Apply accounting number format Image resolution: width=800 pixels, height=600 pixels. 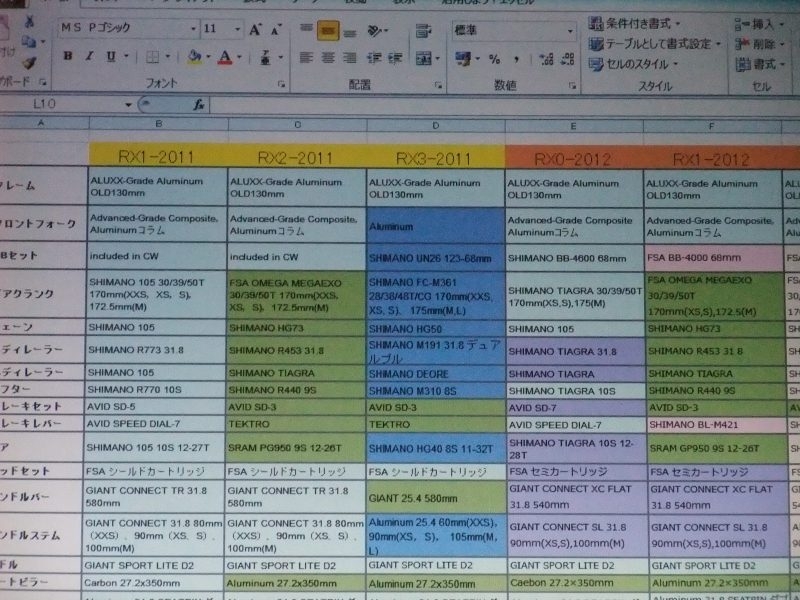(463, 59)
